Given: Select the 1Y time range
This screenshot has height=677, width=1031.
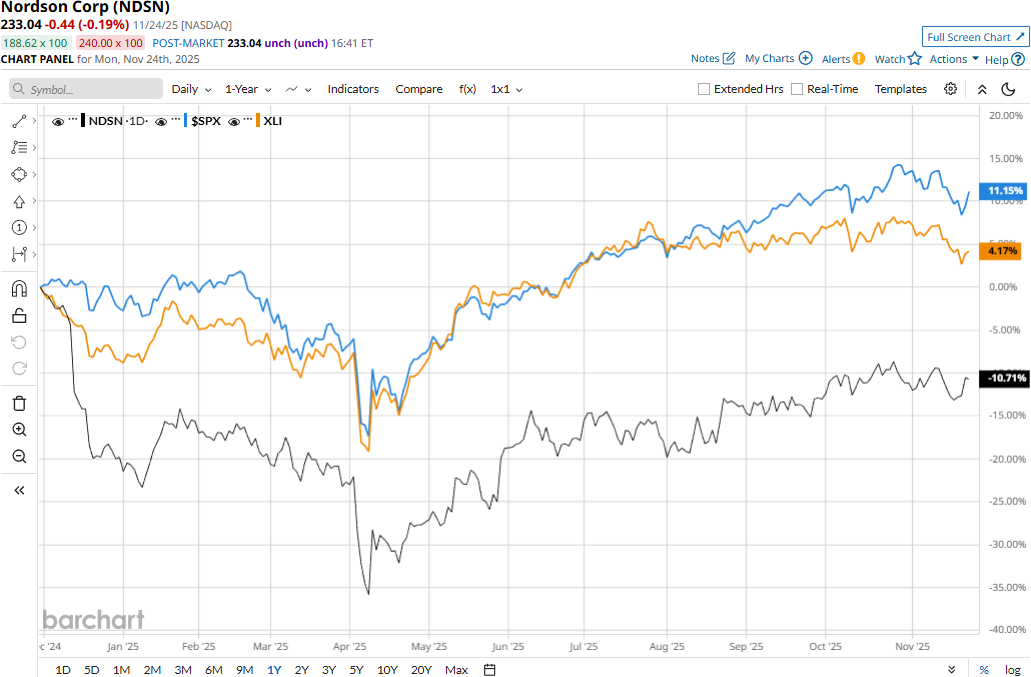Looking at the screenshot, I should 274,670.
